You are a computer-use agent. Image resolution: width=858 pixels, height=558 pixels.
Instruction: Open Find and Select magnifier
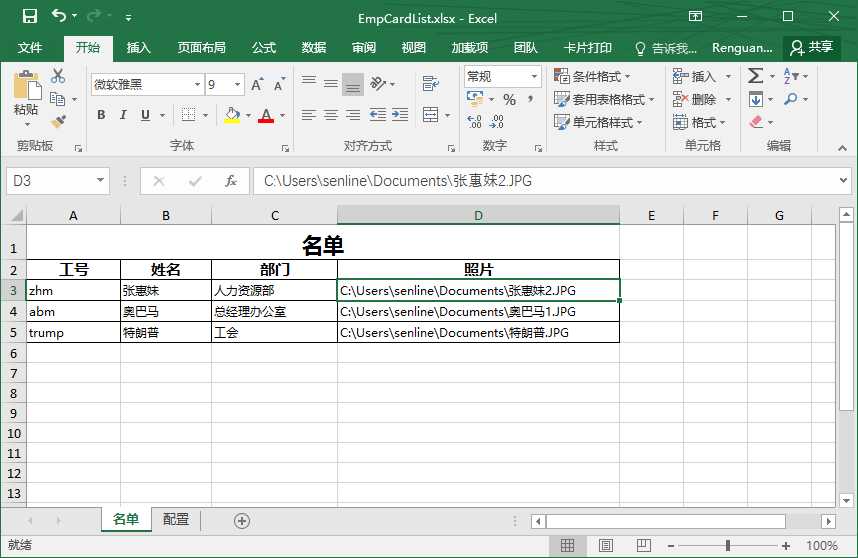click(x=790, y=99)
